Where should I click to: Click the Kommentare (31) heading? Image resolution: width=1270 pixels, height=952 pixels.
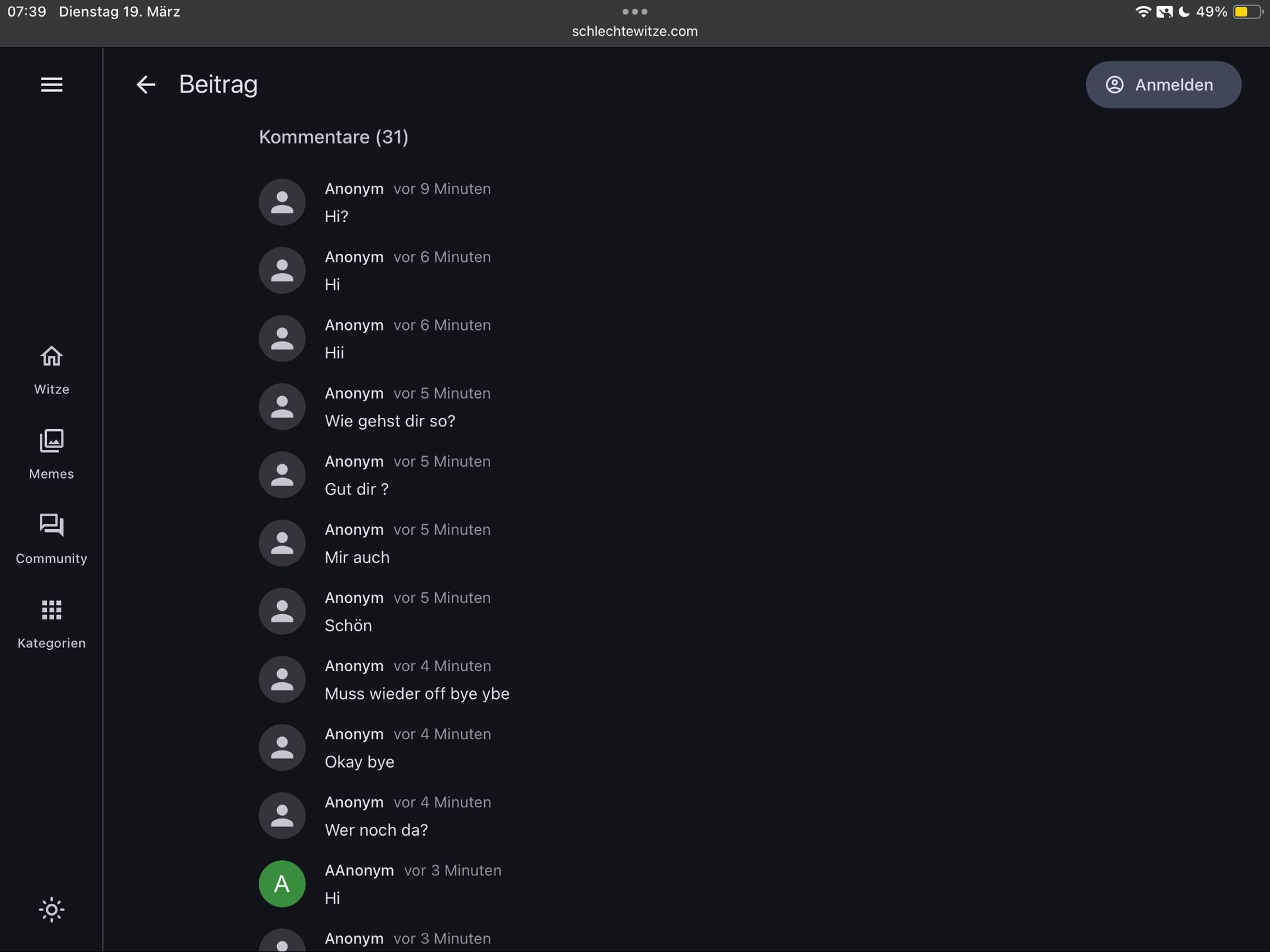coord(333,137)
